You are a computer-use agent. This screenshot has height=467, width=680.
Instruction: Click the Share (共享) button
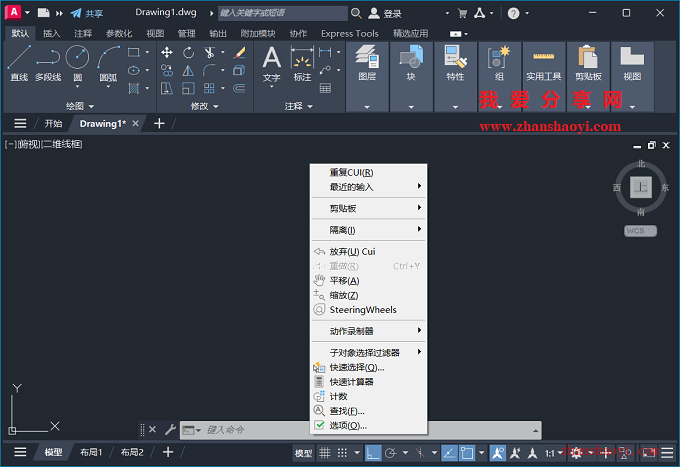pyautogui.click(x=87, y=13)
